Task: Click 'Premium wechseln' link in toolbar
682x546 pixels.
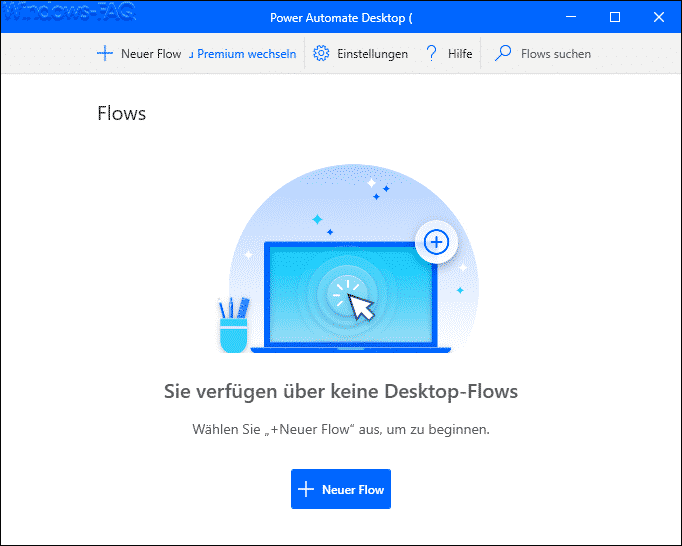Action: point(247,54)
